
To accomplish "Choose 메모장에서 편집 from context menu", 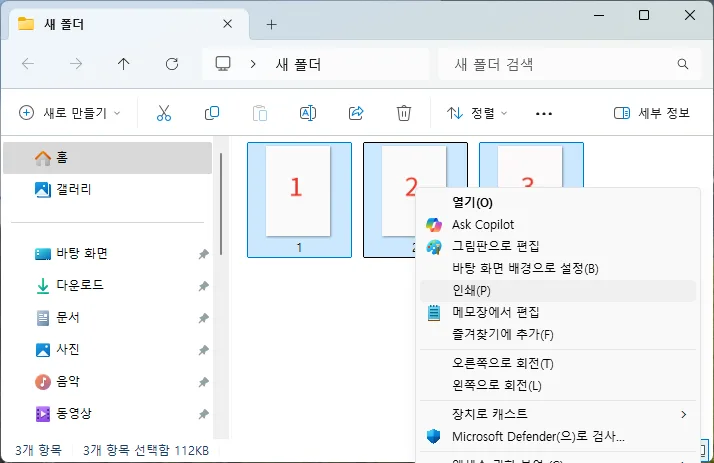I will [558, 312].
